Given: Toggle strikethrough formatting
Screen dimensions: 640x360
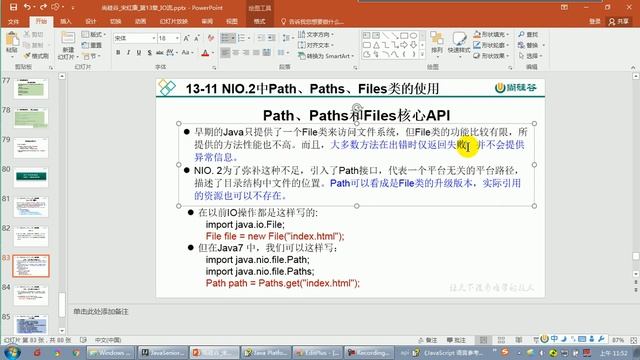Looking at the screenshot, I should [x=159, y=52].
